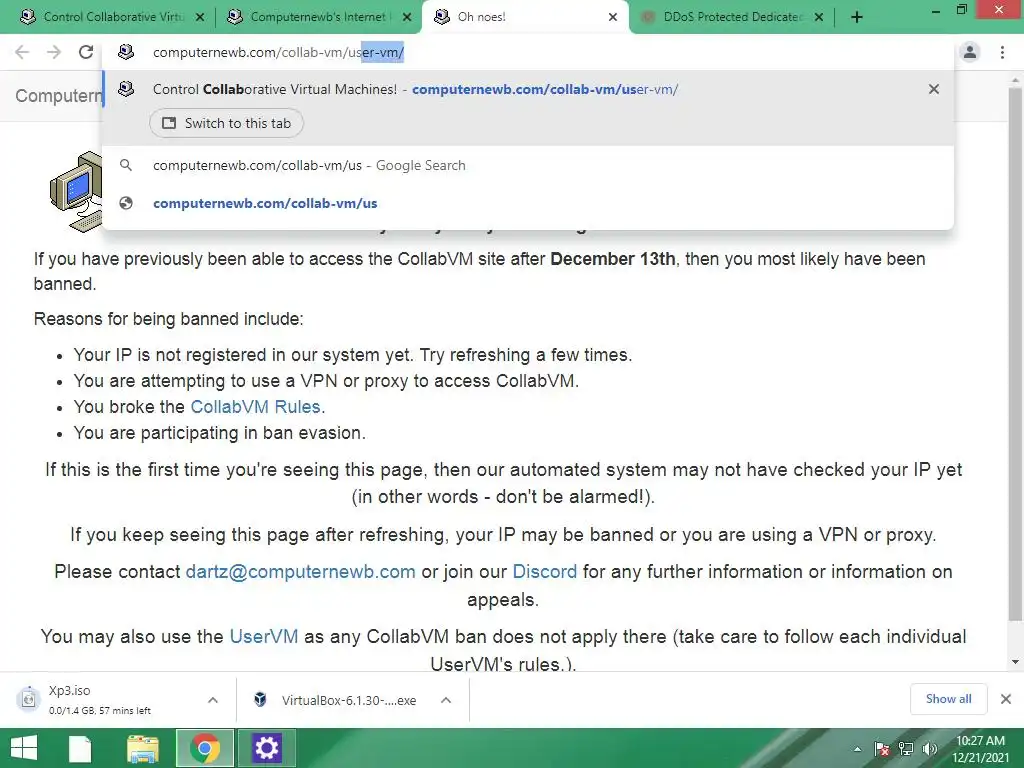This screenshot has width=1024, height=768.
Task: Click the computer illustration image
Action: [x=76, y=191]
